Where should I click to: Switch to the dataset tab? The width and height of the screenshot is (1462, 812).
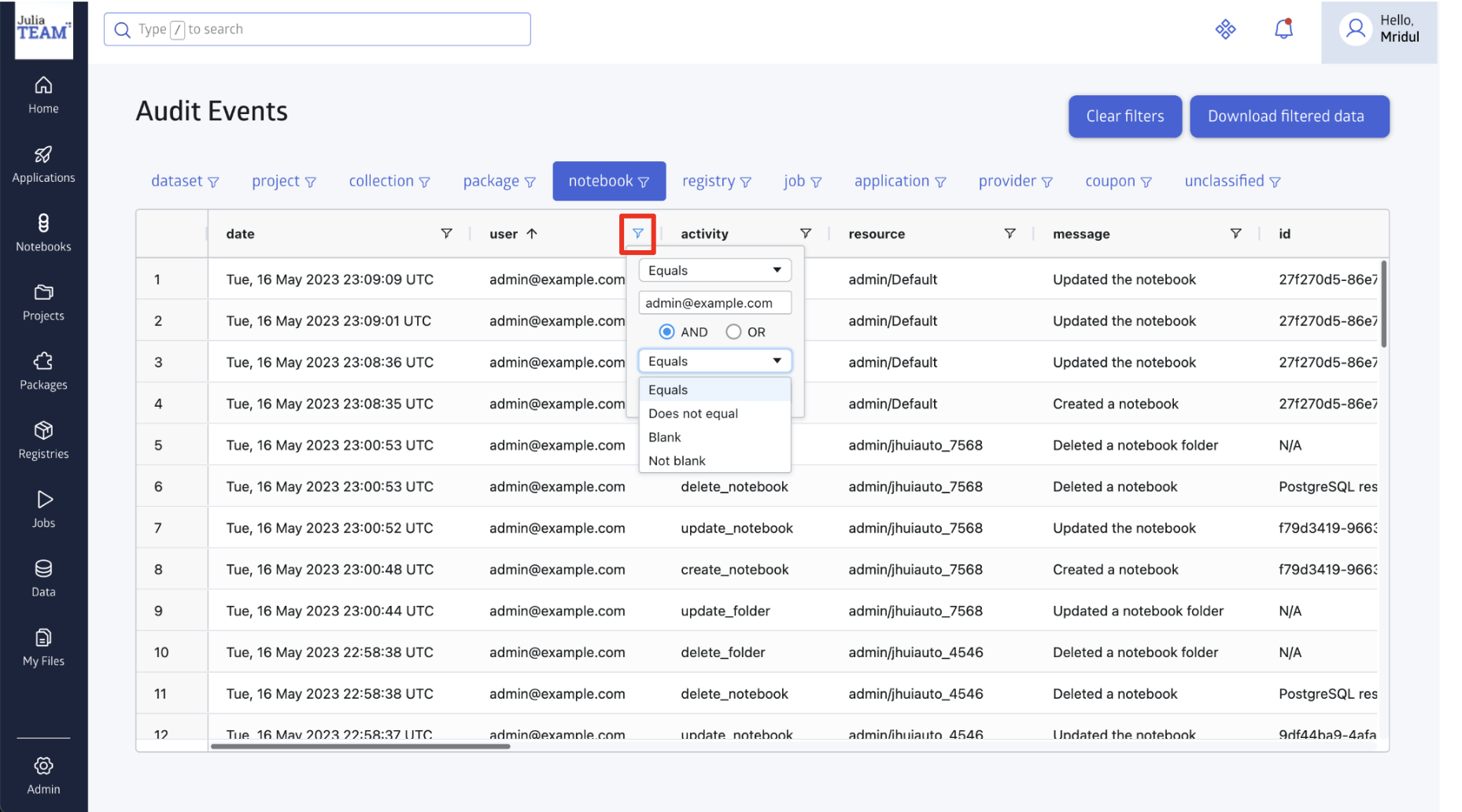click(x=184, y=182)
